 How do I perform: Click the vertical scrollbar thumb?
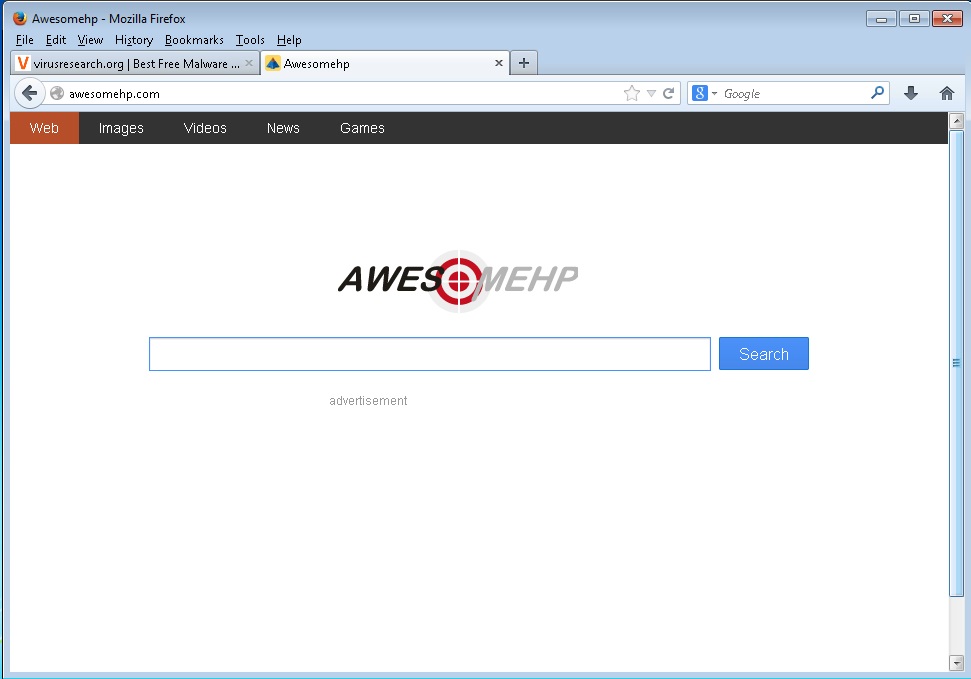click(x=956, y=363)
